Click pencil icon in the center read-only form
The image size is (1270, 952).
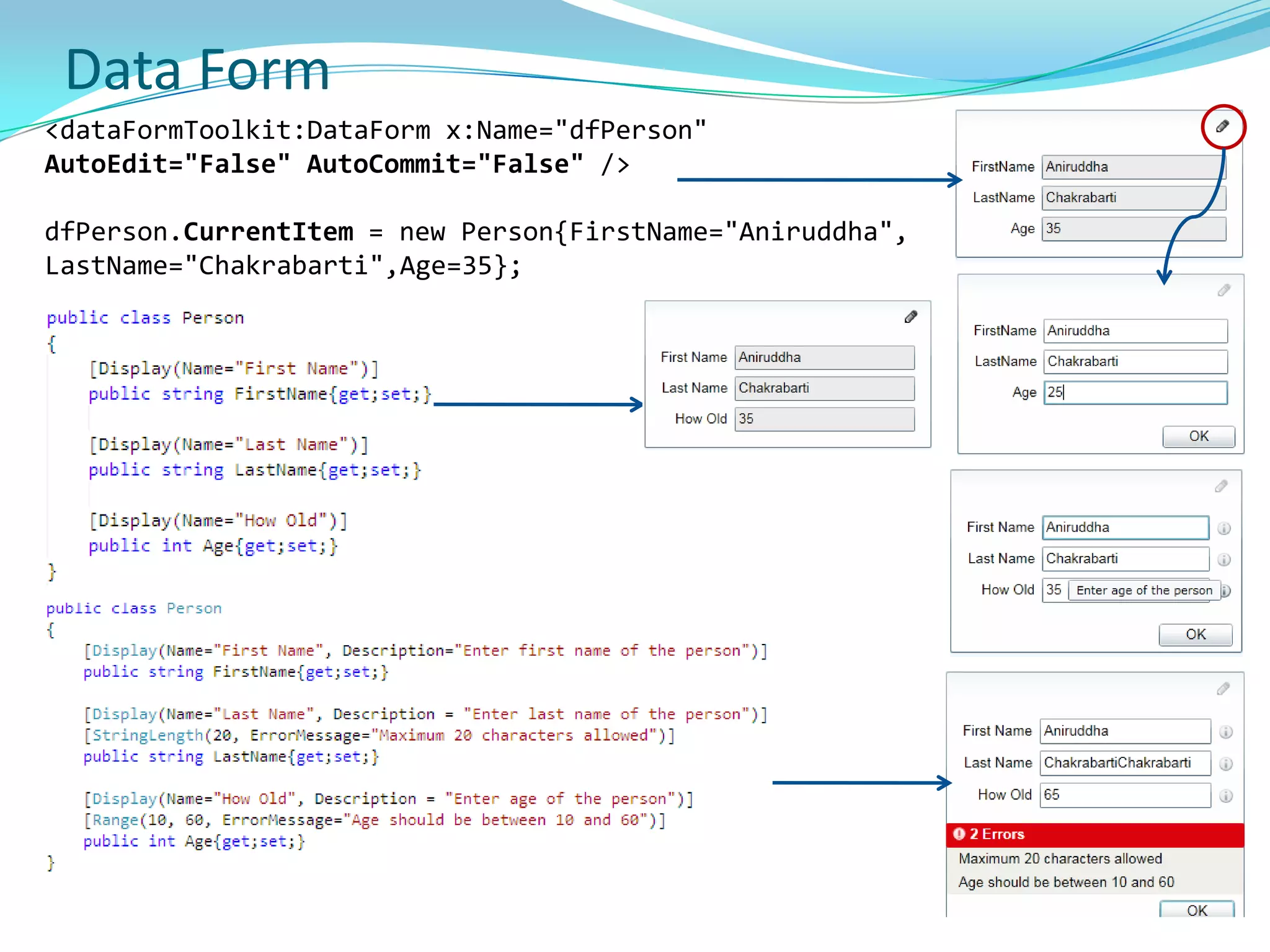pos(910,317)
